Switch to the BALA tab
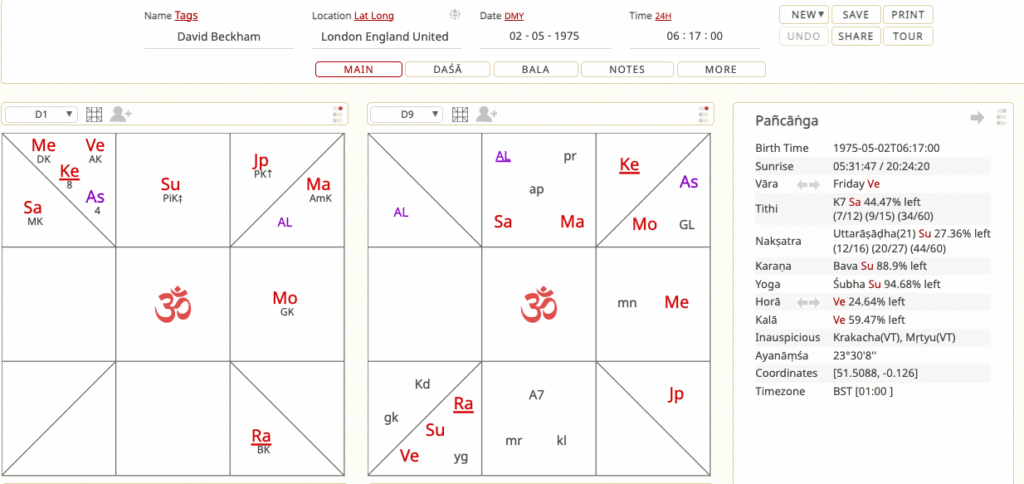This screenshot has height=484, width=1024. click(537, 70)
